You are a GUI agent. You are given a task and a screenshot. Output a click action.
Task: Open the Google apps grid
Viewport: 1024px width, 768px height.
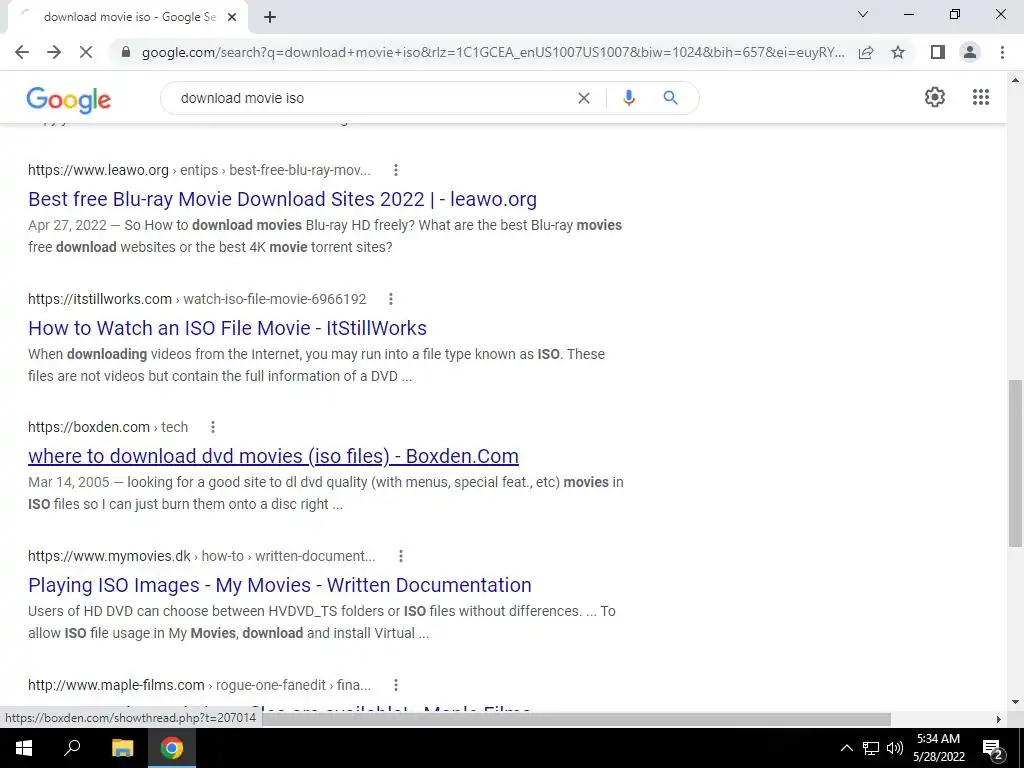pos(981,97)
